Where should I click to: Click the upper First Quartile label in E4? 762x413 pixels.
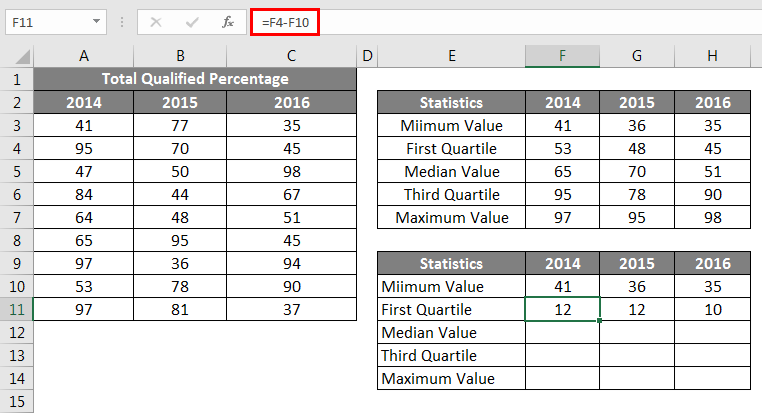(451, 149)
